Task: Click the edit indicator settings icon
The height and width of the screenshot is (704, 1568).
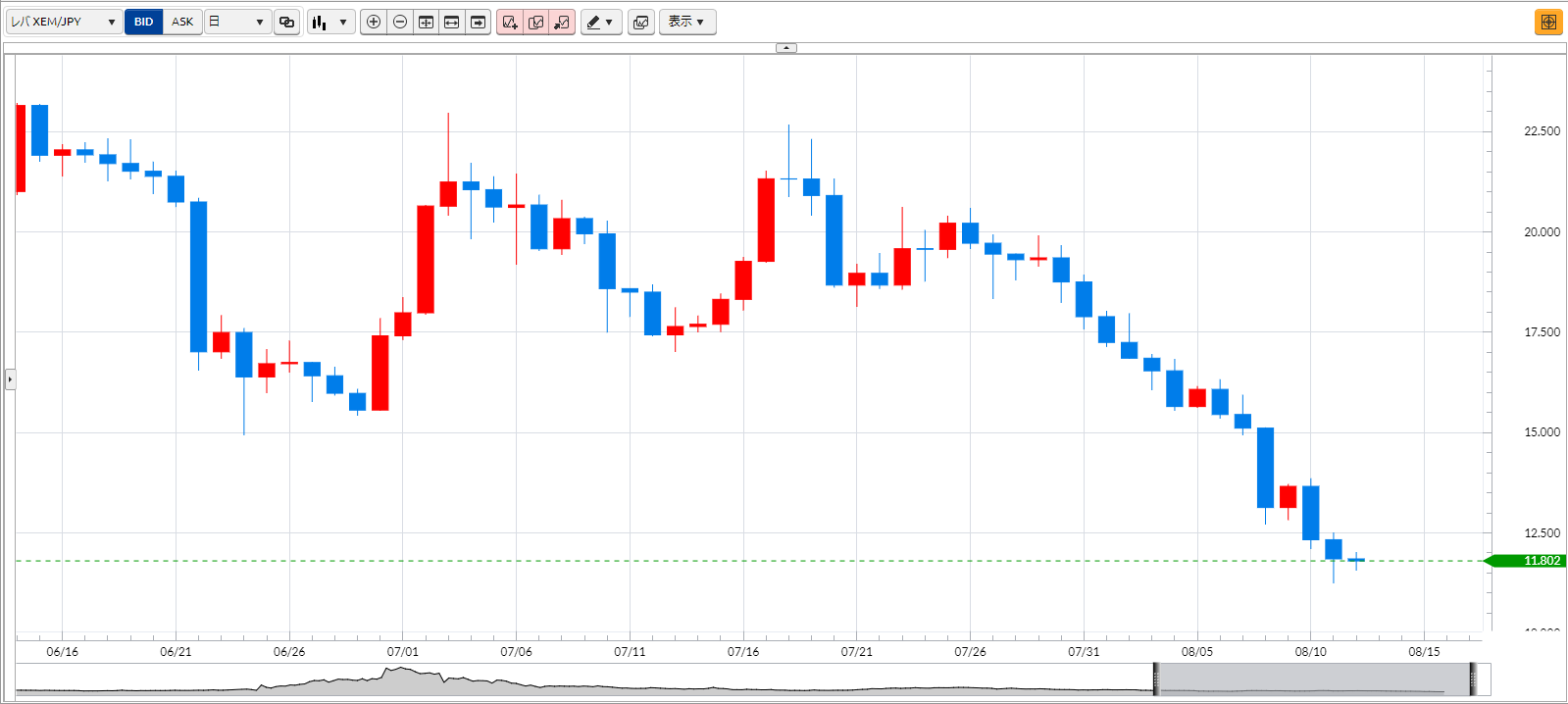Action: click(x=536, y=22)
